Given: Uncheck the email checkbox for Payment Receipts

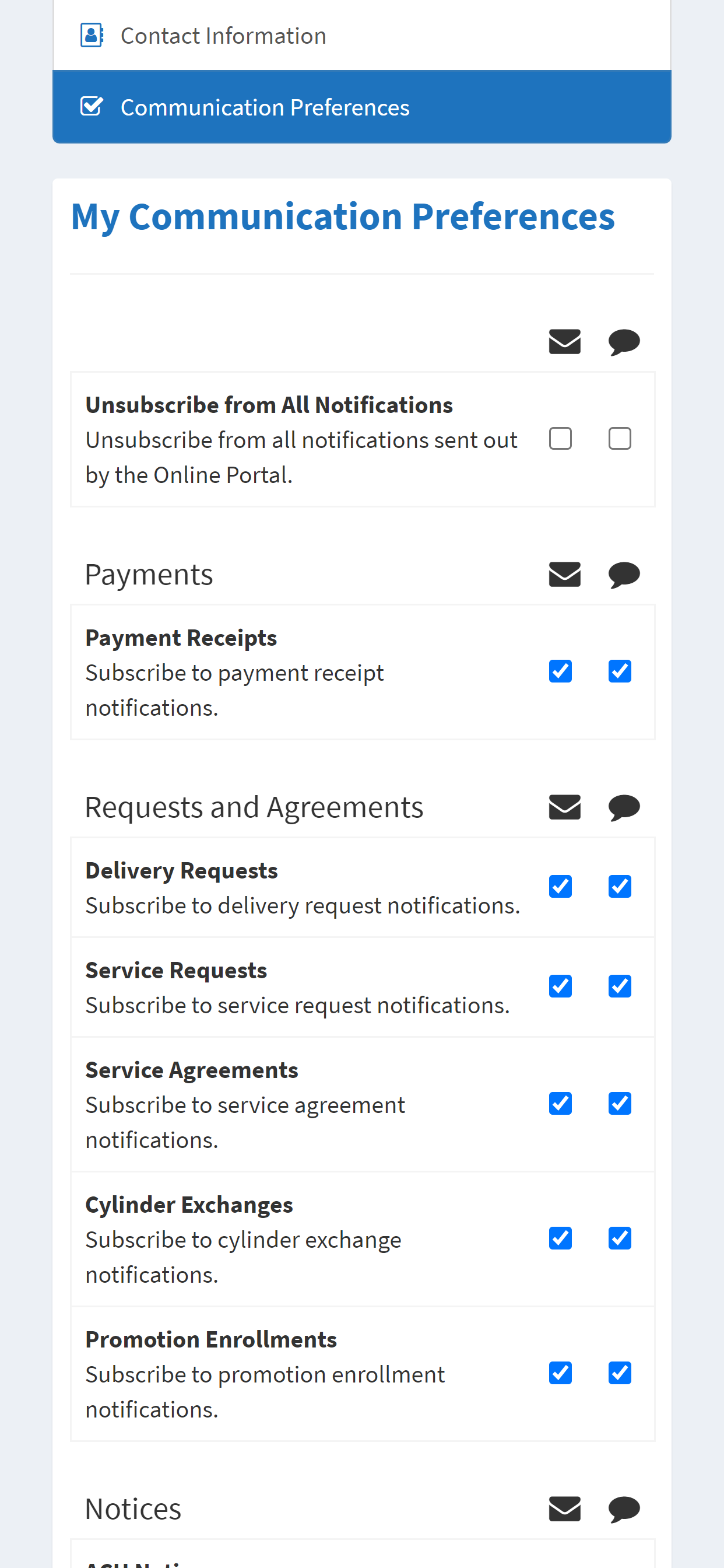Looking at the screenshot, I should (x=560, y=671).
